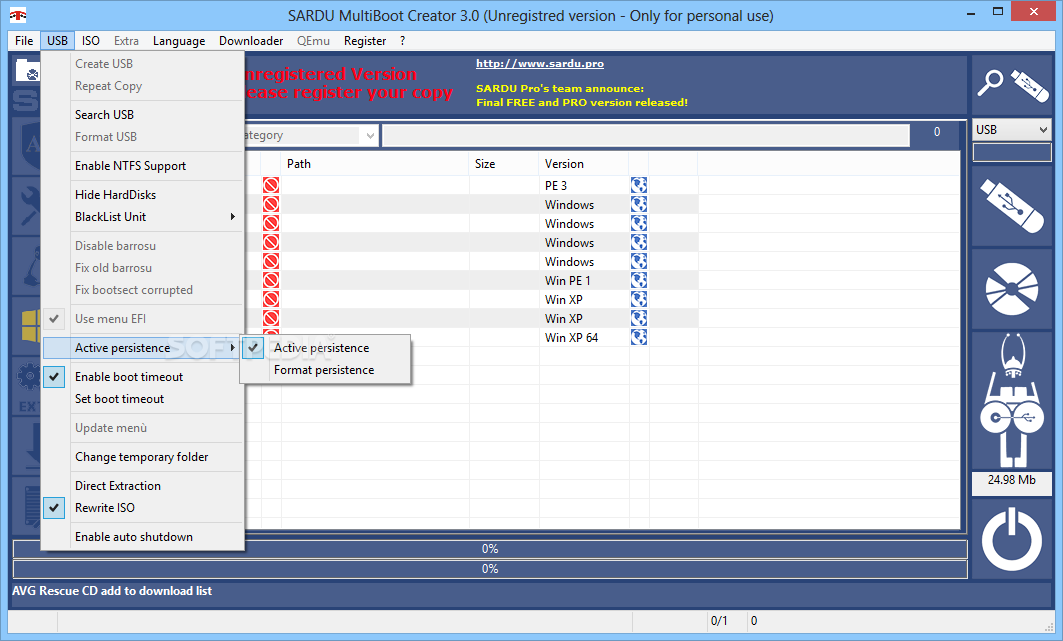The image size is (1063, 641).
Task: Click the 0/1 status bar counter
Action: coord(719,621)
